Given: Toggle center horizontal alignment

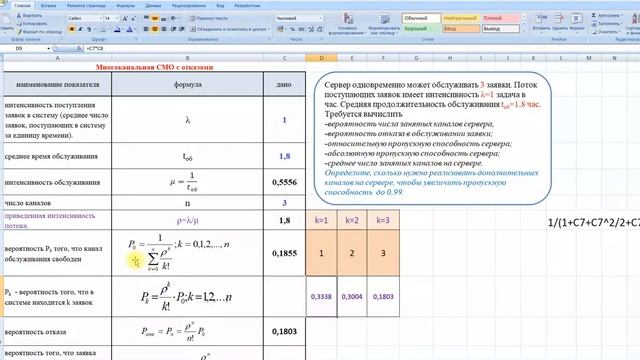Looking at the screenshot, I should tap(155, 29).
